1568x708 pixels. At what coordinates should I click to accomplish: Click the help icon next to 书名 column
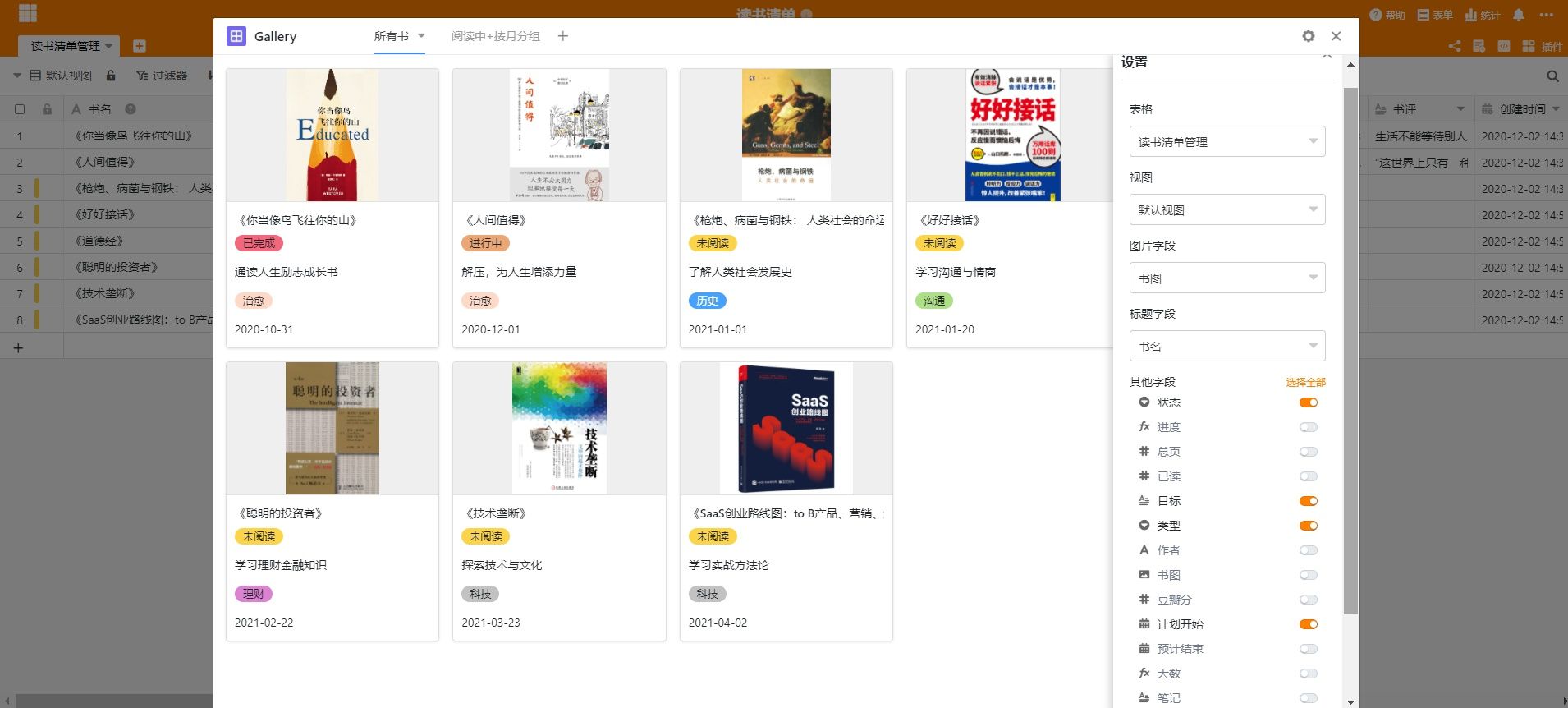coord(130,109)
